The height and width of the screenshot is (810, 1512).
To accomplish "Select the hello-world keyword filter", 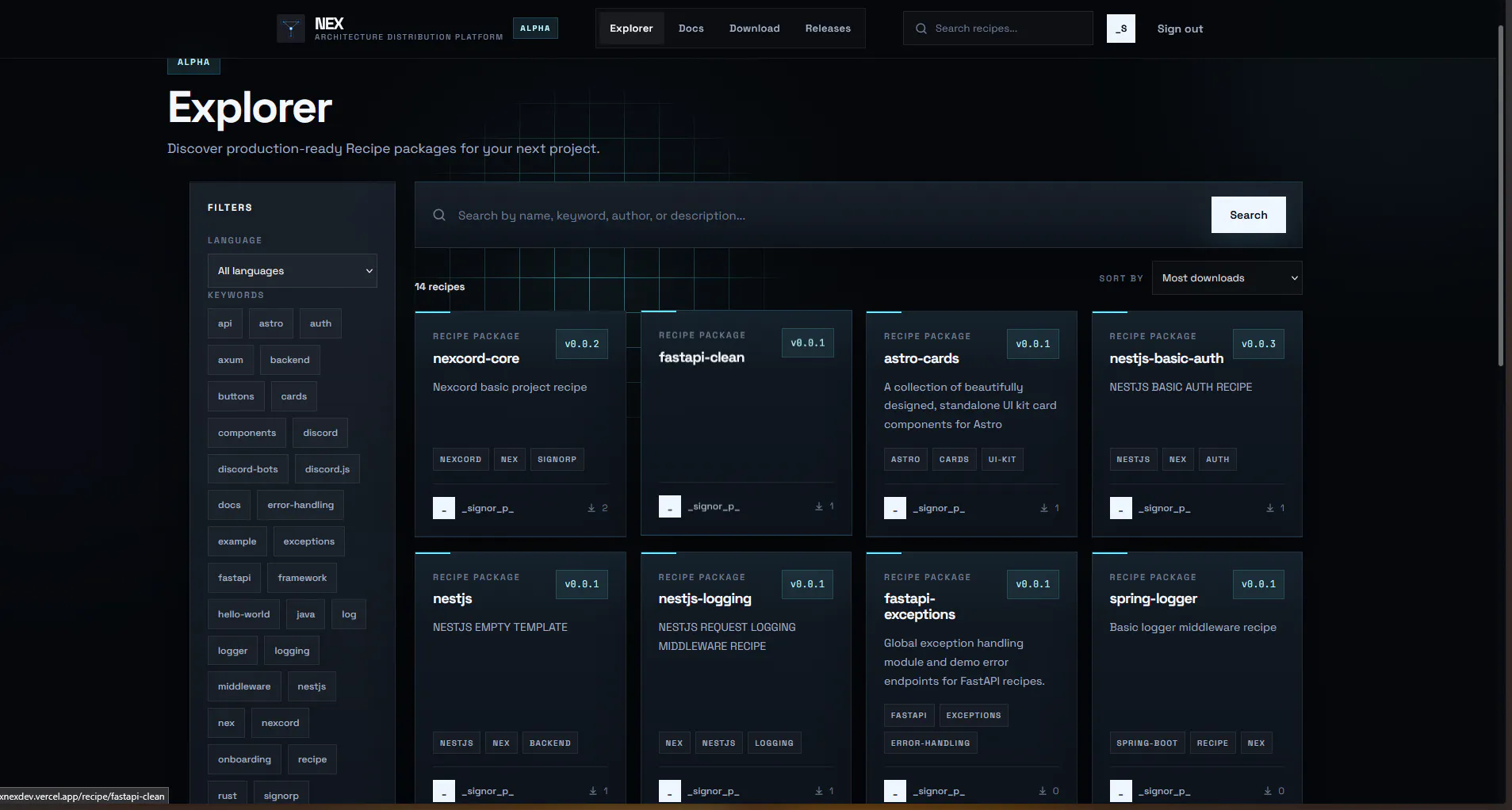I will (x=244, y=614).
